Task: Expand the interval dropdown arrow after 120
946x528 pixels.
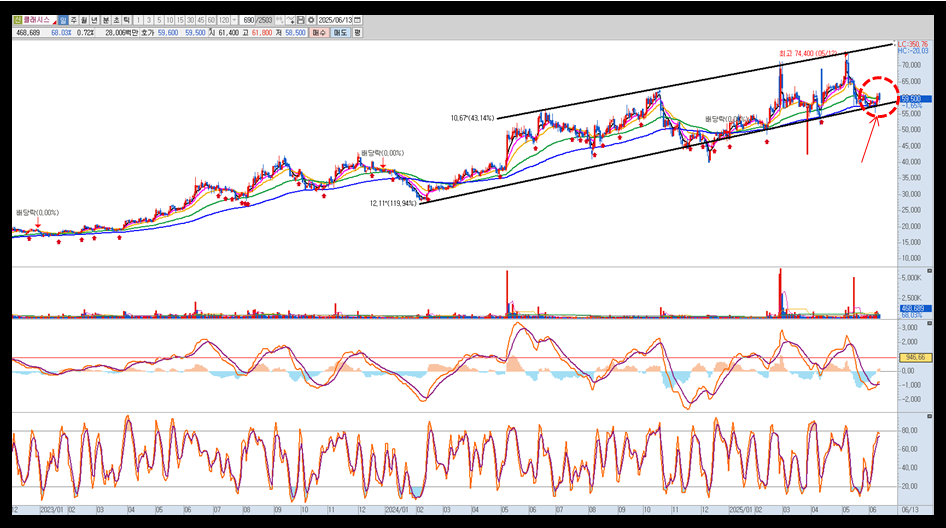Action: pos(235,21)
